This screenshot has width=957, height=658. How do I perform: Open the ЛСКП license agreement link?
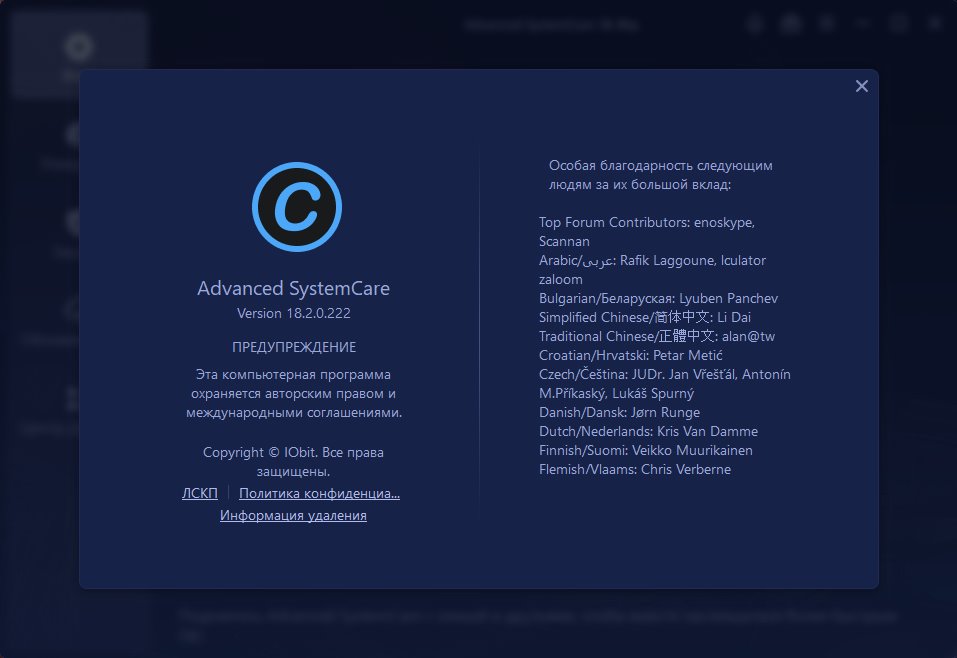click(200, 493)
